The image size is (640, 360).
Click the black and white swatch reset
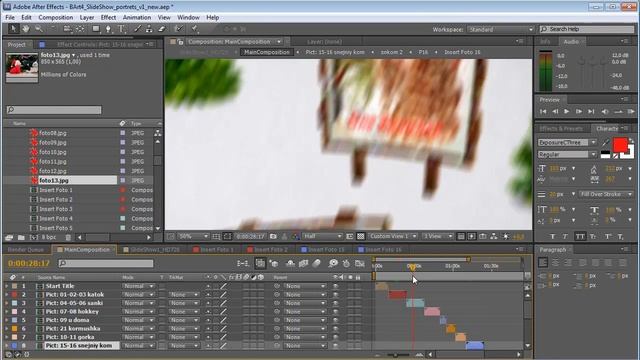click(606, 154)
